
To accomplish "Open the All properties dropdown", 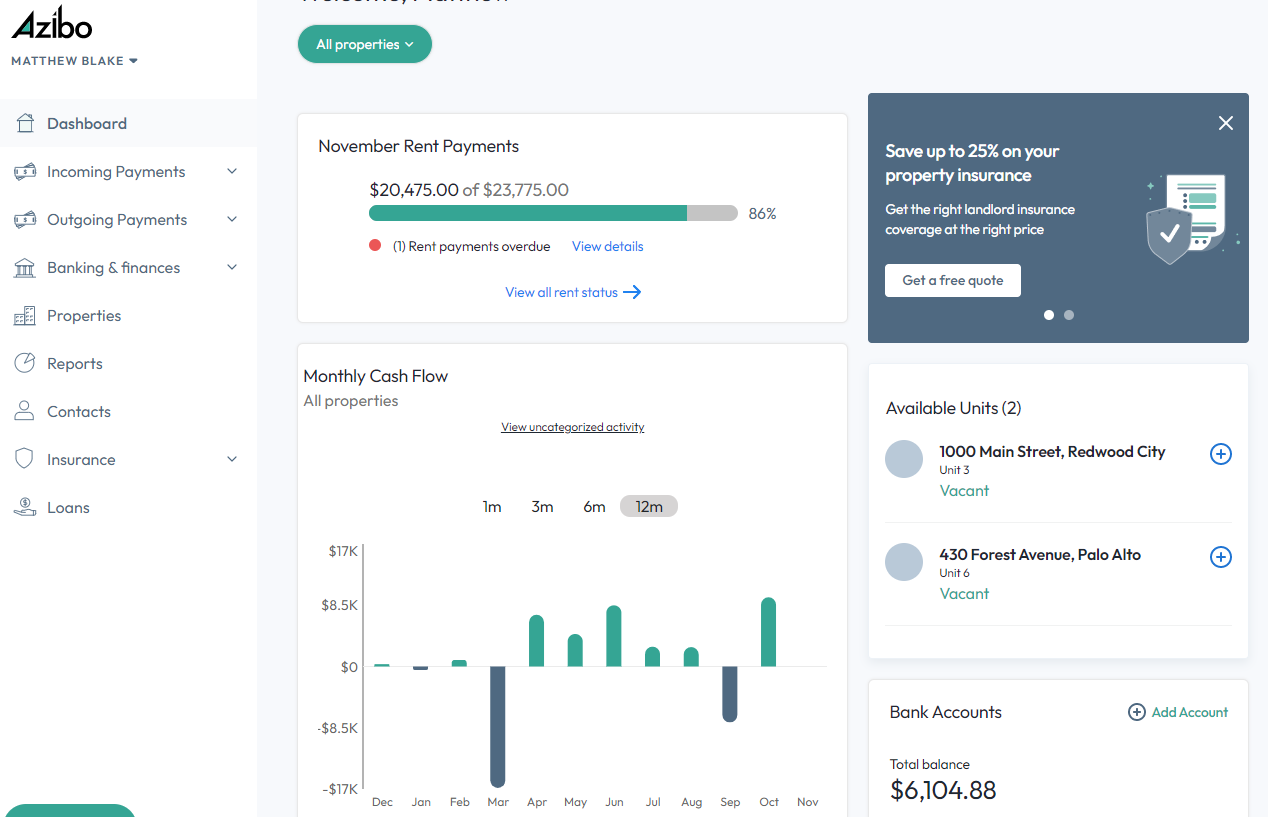I will [x=364, y=44].
